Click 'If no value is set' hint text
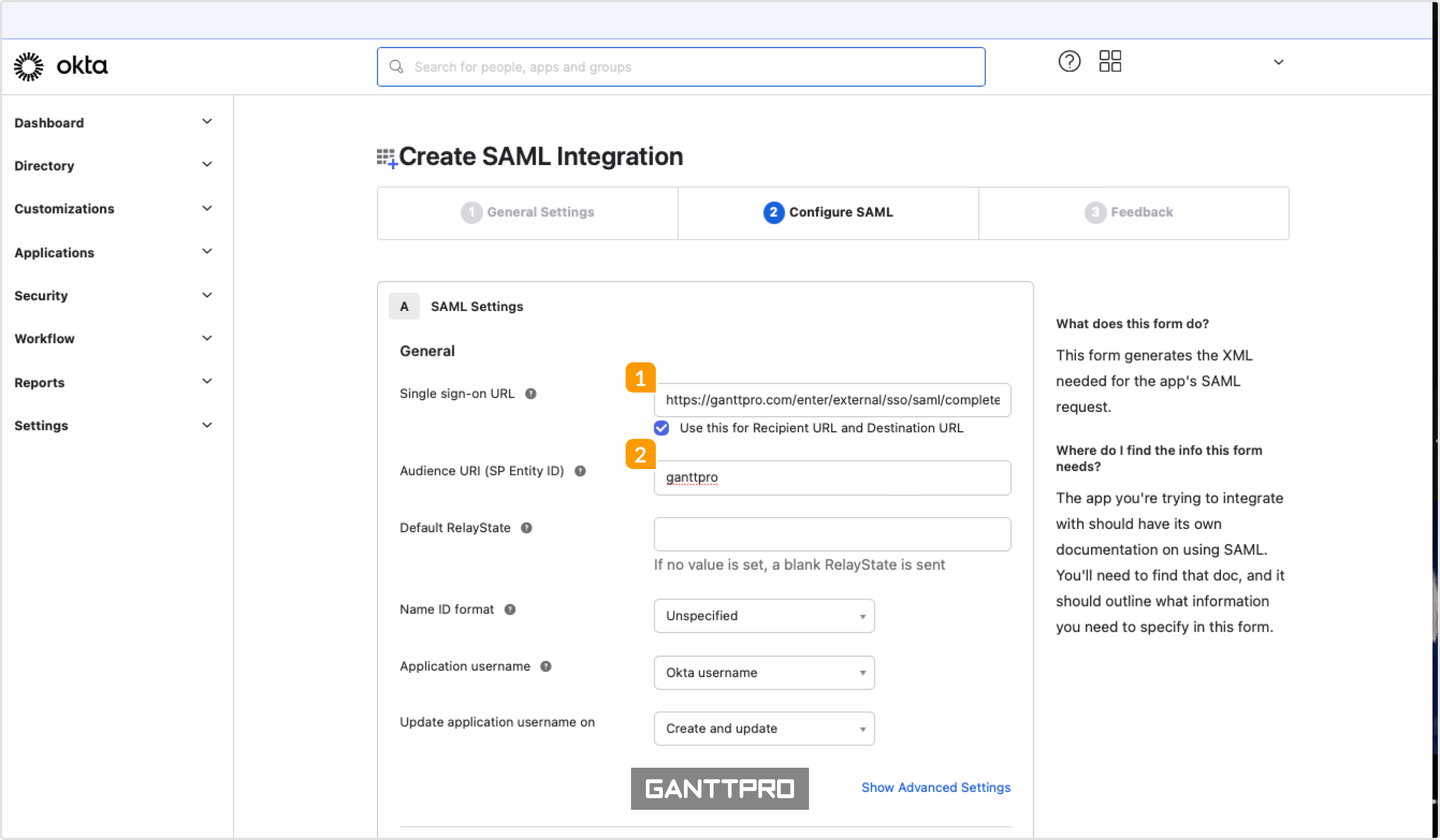The image size is (1440, 840). coord(799,565)
